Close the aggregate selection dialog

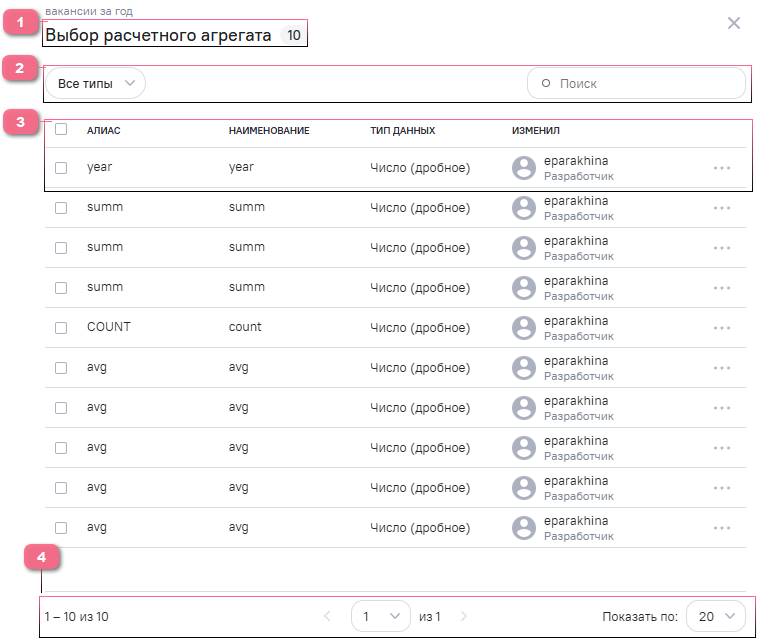(734, 23)
